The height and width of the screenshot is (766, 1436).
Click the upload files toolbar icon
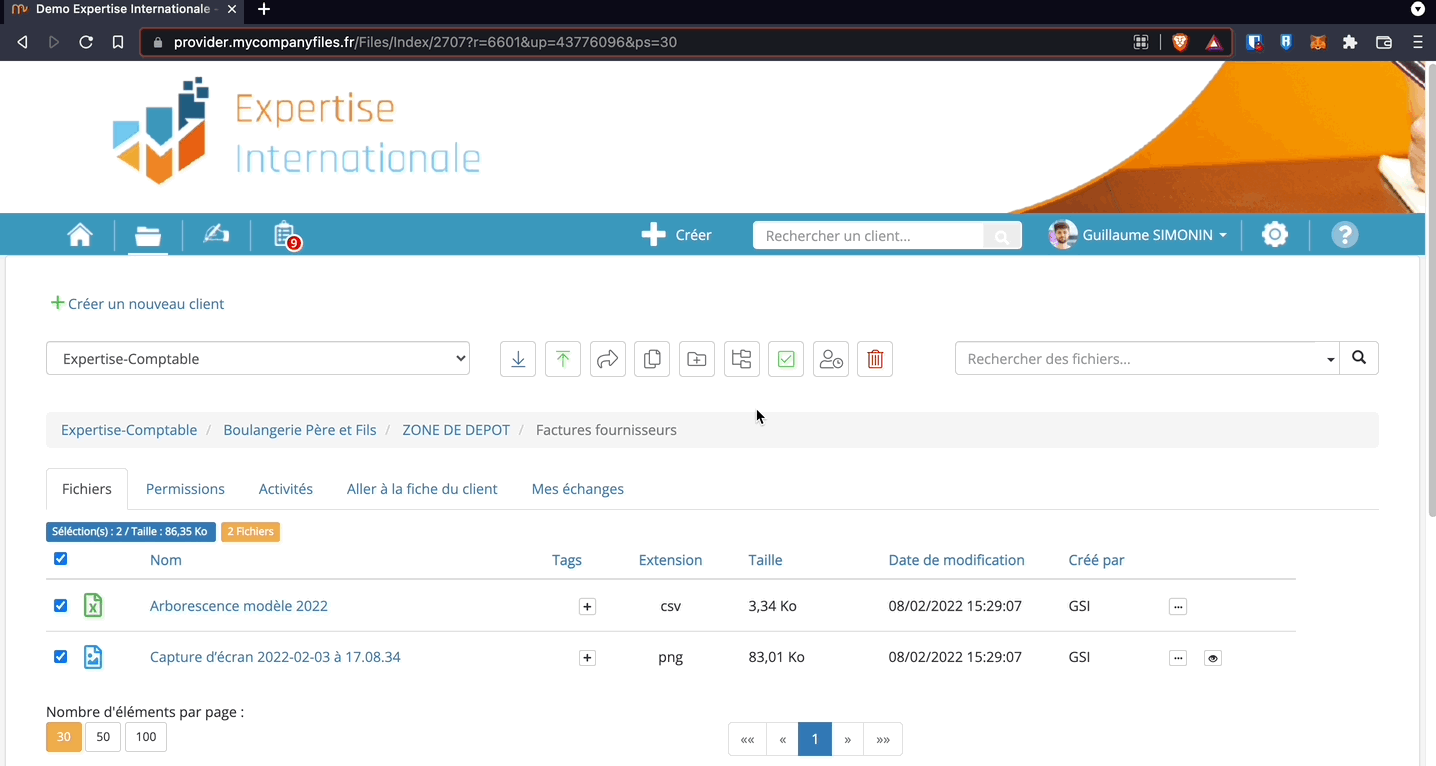[x=563, y=359]
